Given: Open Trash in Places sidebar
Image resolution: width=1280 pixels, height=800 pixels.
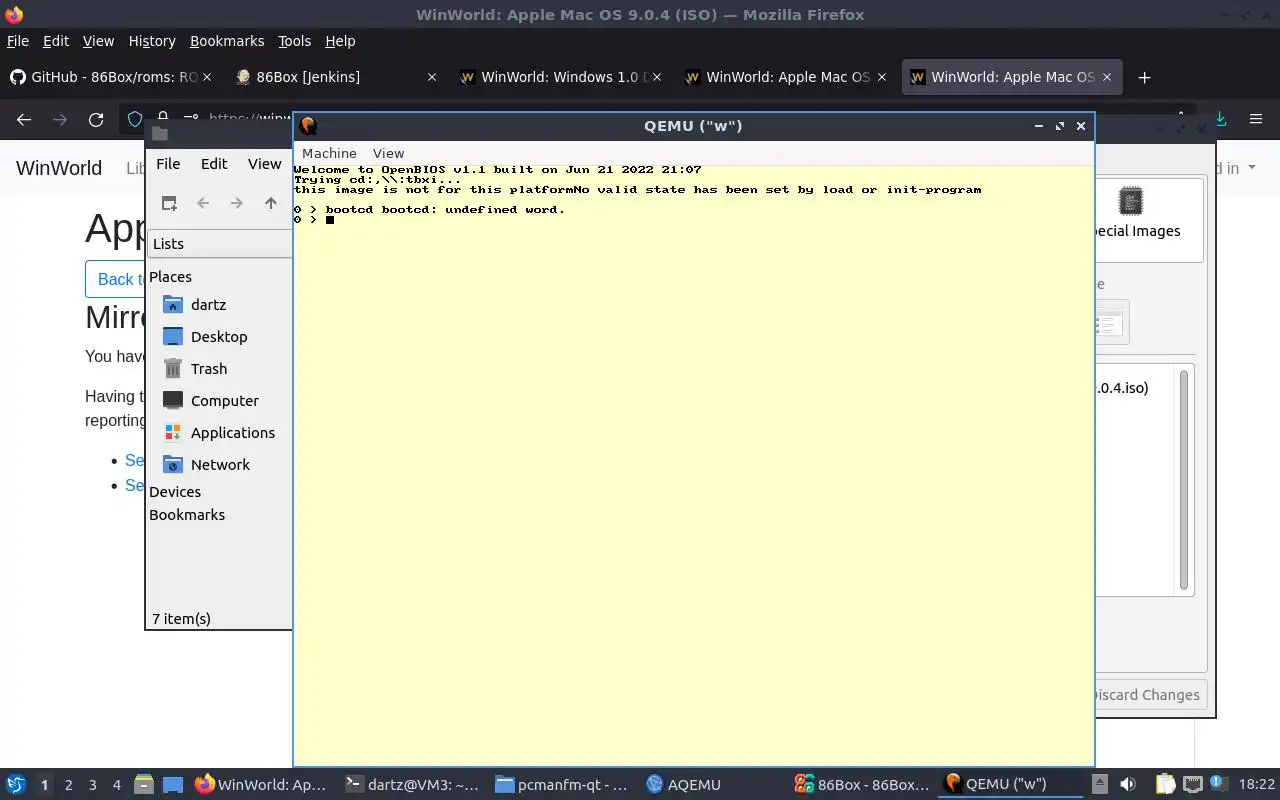Looking at the screenshot, I should 209,369.
